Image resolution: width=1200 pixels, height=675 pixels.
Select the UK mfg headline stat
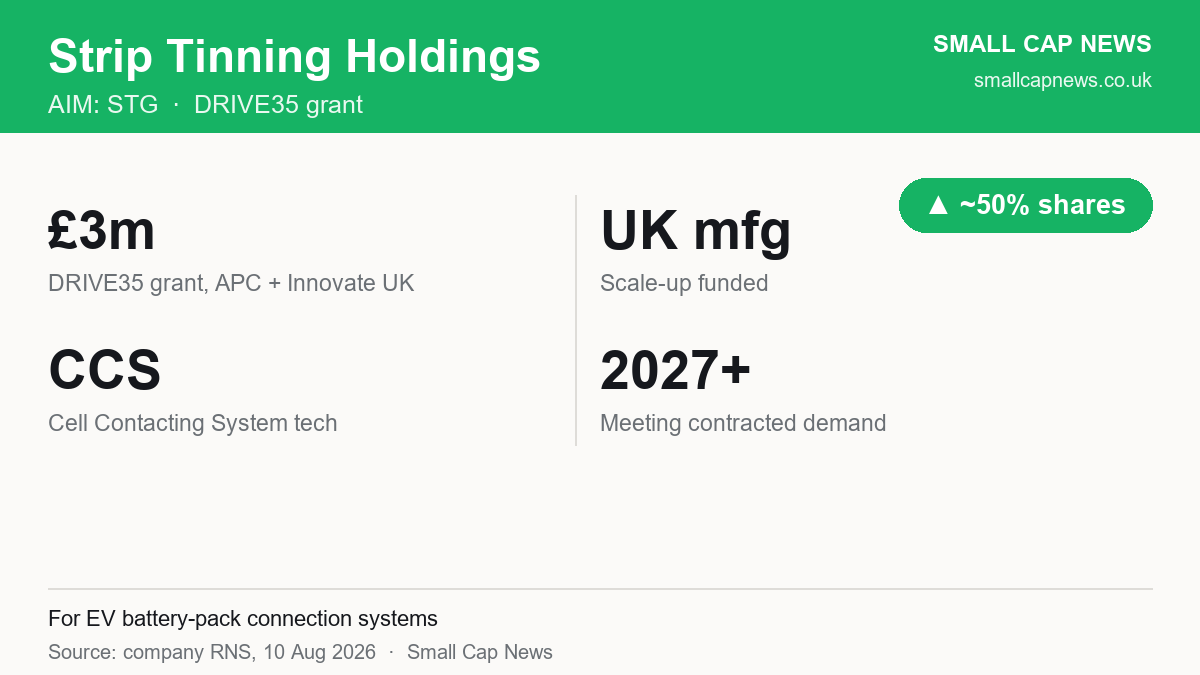[696, 231]
